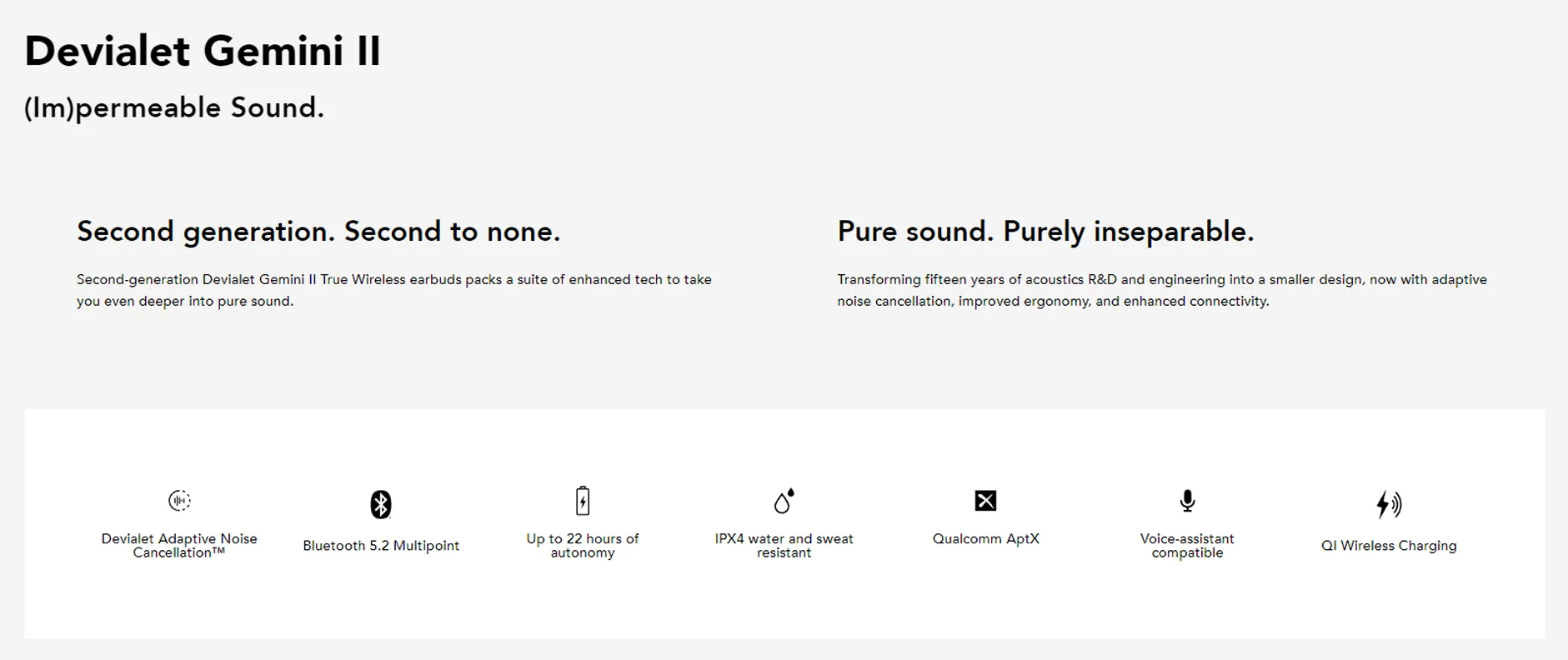Click the Bluetooth 5.2 icon
The image size is (1568, 660).
[x=381, y=504]
